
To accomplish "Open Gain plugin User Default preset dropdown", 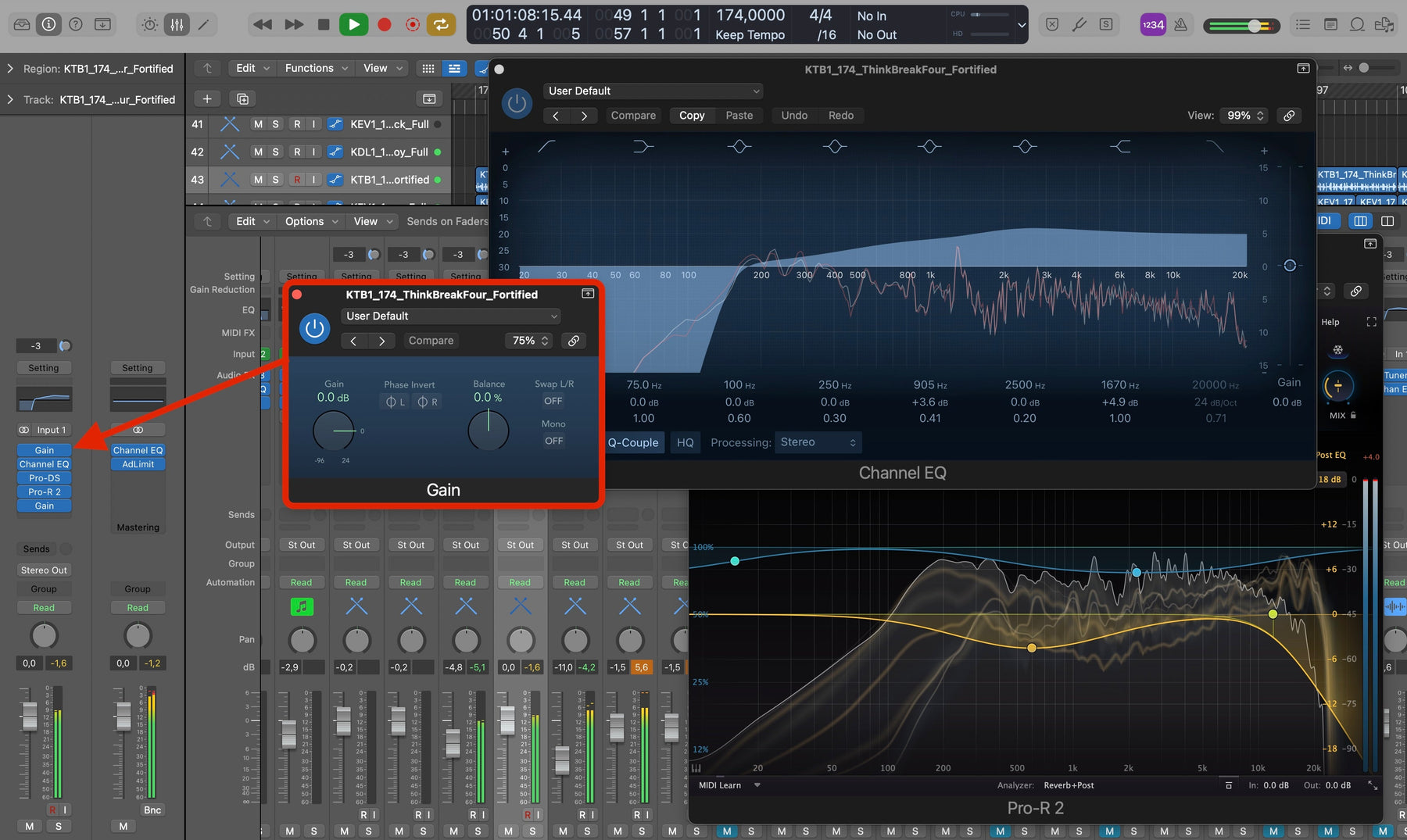I will (x=451, y=316).
